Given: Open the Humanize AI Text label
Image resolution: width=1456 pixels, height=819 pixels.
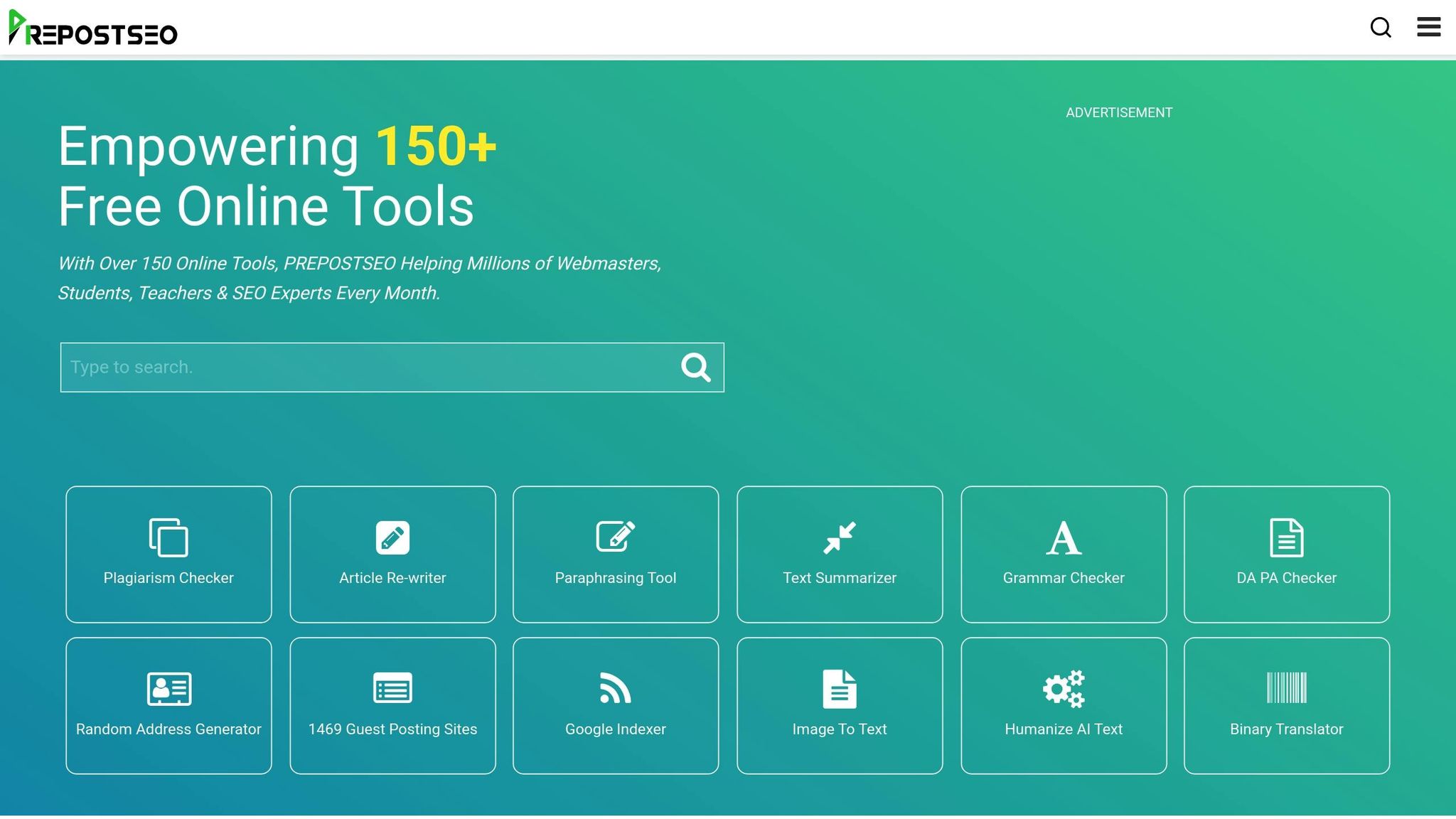Looking at the screenshot, I should coord(1064,729).
